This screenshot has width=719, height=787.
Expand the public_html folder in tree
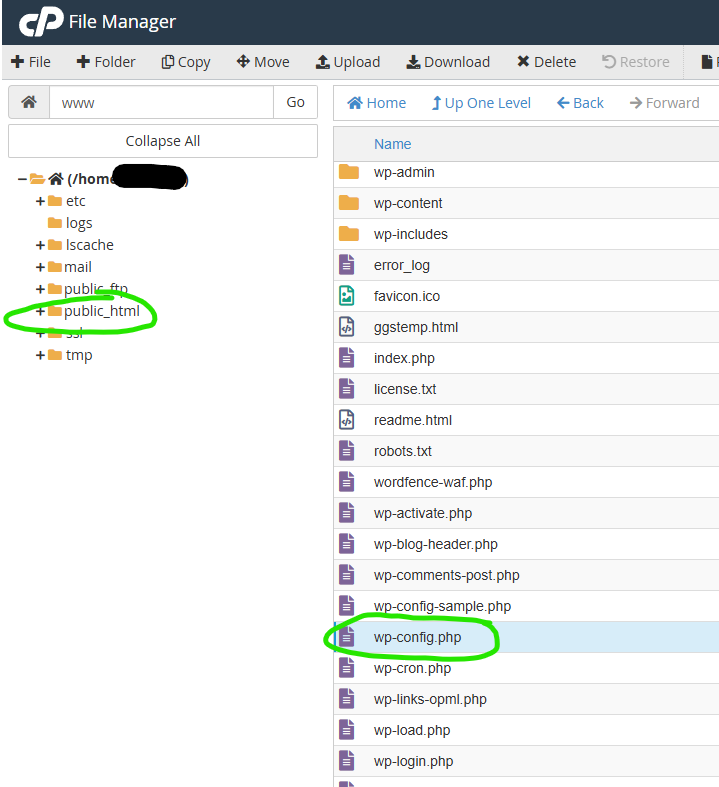click(40, 312)
